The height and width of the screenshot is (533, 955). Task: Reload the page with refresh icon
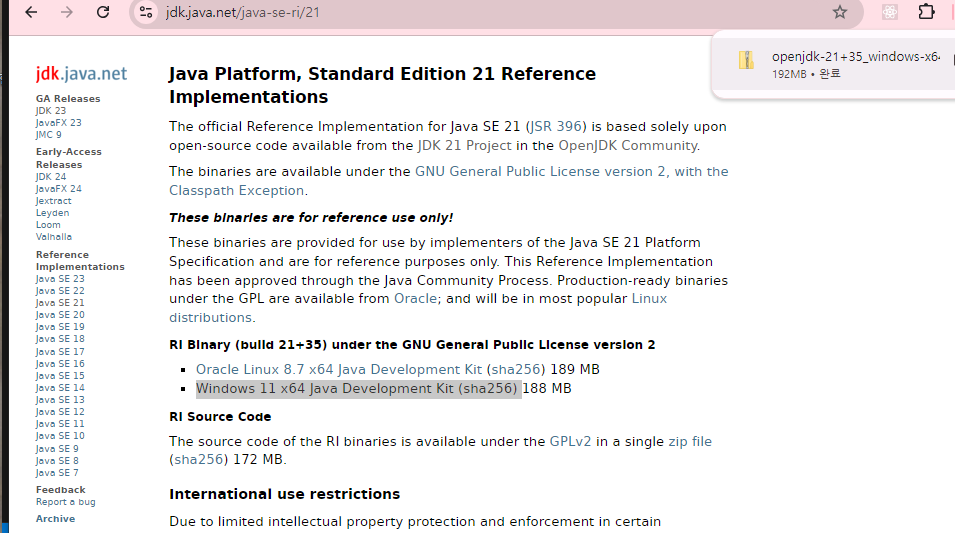point(103,12)
